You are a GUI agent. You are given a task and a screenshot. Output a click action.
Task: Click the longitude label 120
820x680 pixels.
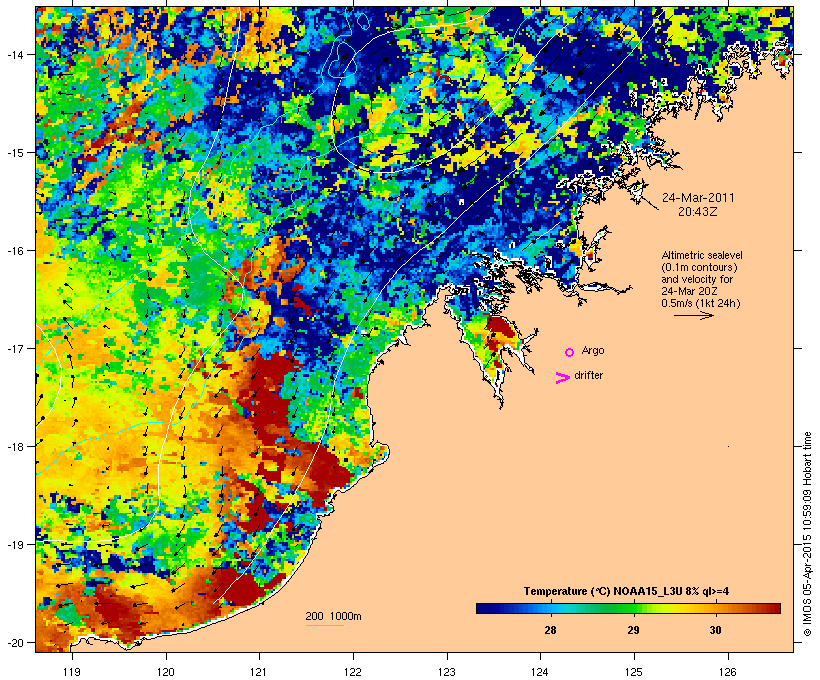[x=166, y=672]
